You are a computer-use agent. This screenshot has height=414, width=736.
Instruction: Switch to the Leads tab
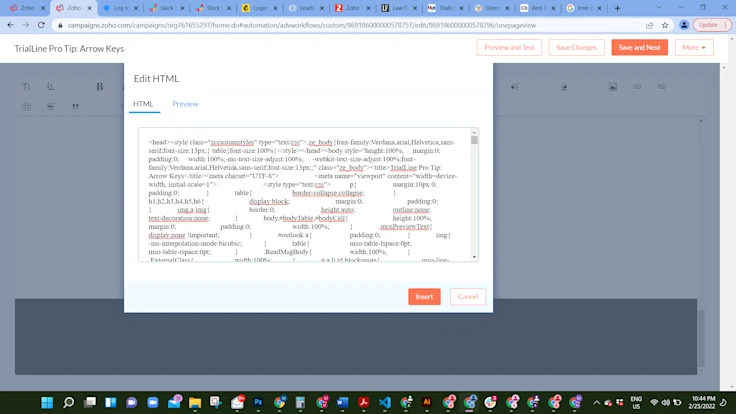[x=306, y=8]
